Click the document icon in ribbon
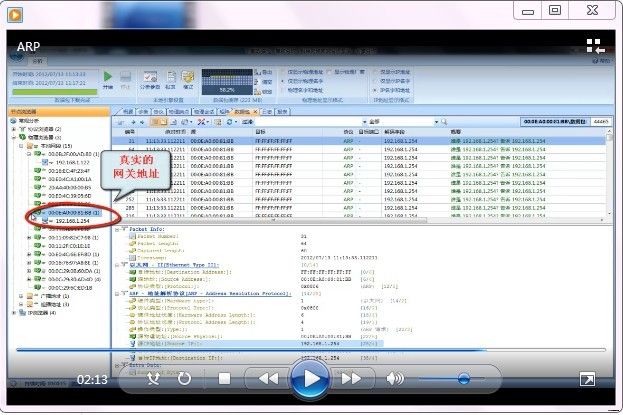This screenshot has height=415, width=623. point(171,77)
